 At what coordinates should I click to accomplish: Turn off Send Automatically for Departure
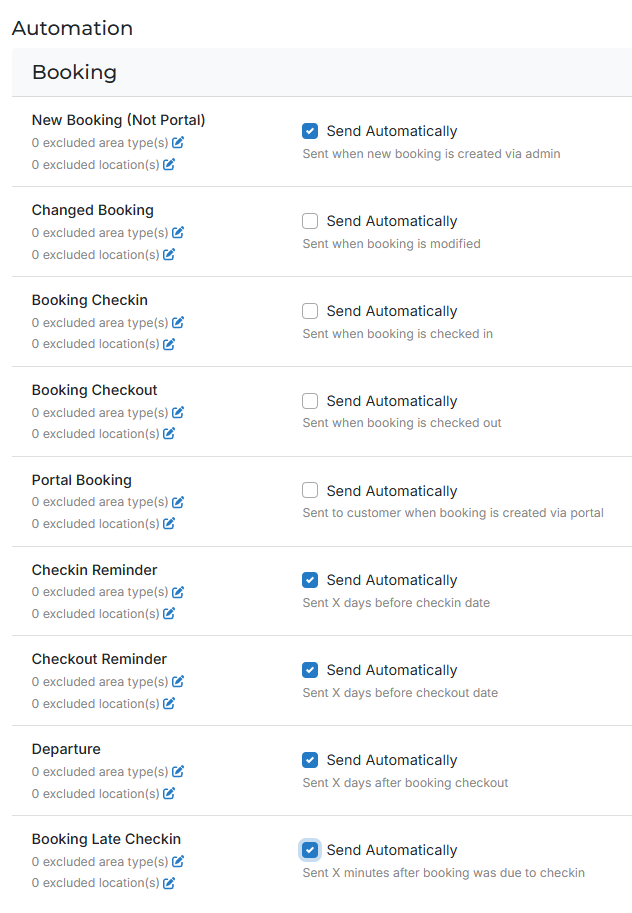(310, 760)
